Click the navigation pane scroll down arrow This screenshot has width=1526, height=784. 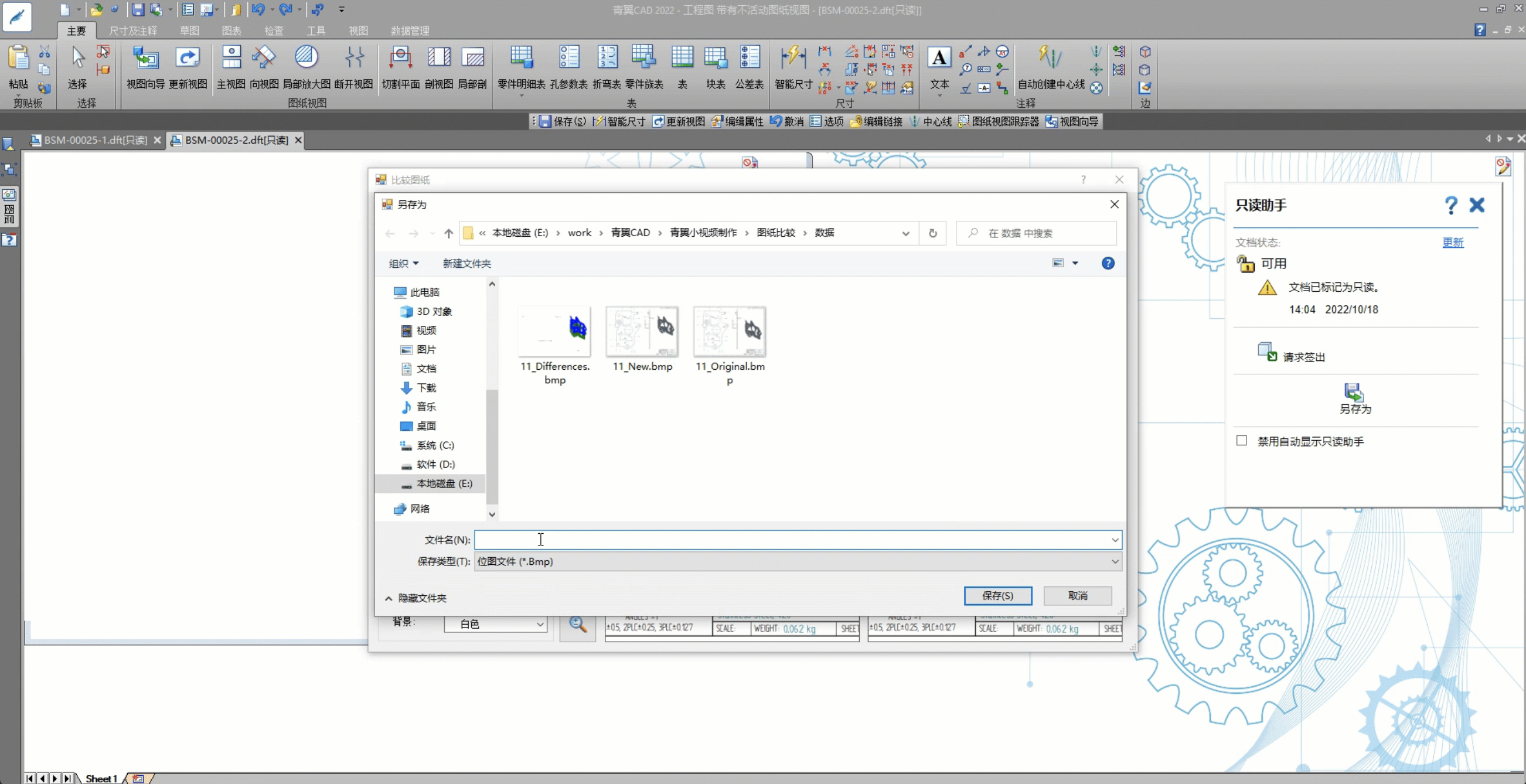tap(492, 514)
